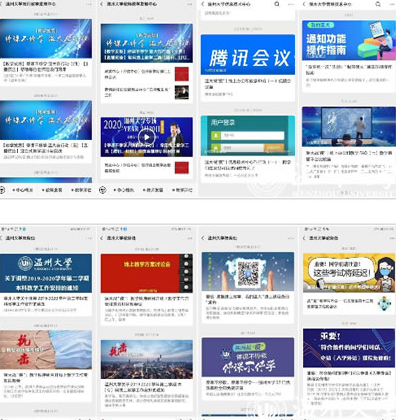Image resolution: width=396 pixels, height=420 pixels.
Task: Click the search icon above the 通知功能操作指南 banner
Action: 378,4
